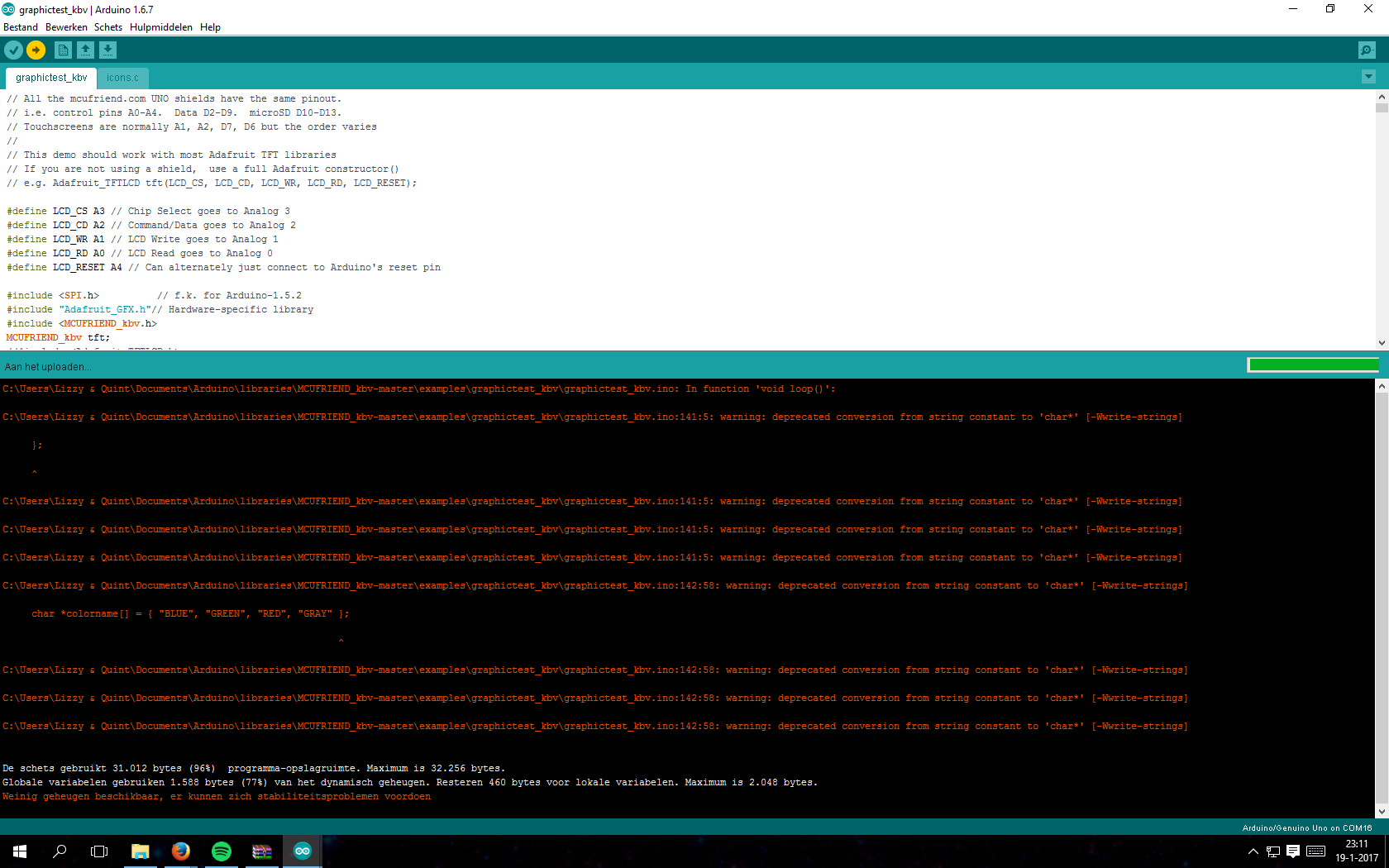Click the '#define LCD_RESET A4' code line
The image size is (1389, 868).
[223, 267]
